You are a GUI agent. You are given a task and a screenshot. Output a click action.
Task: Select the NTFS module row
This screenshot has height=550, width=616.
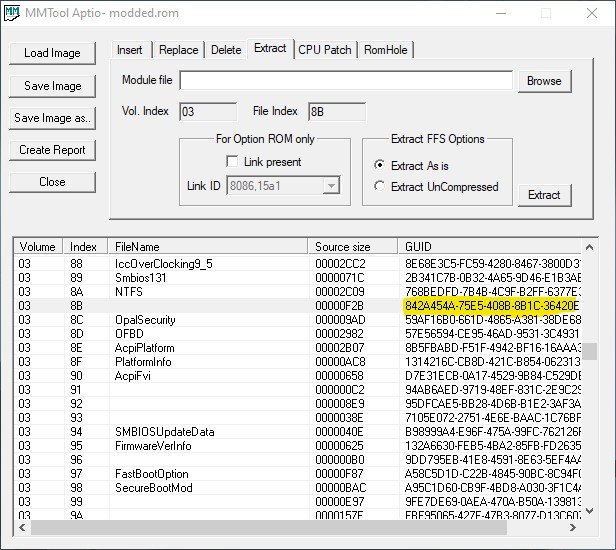298,292
